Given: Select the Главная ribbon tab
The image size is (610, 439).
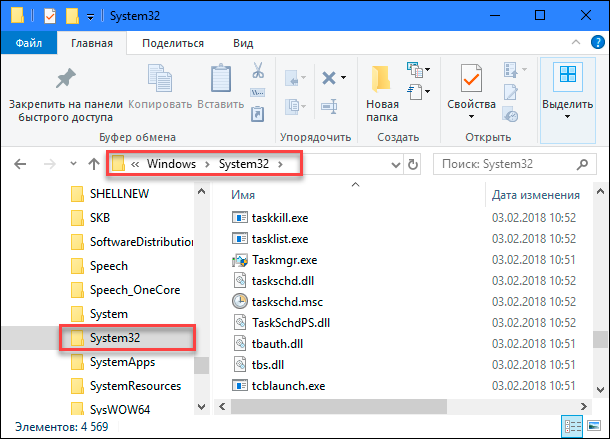Looking at the screenshot, I should coord(92,43).
